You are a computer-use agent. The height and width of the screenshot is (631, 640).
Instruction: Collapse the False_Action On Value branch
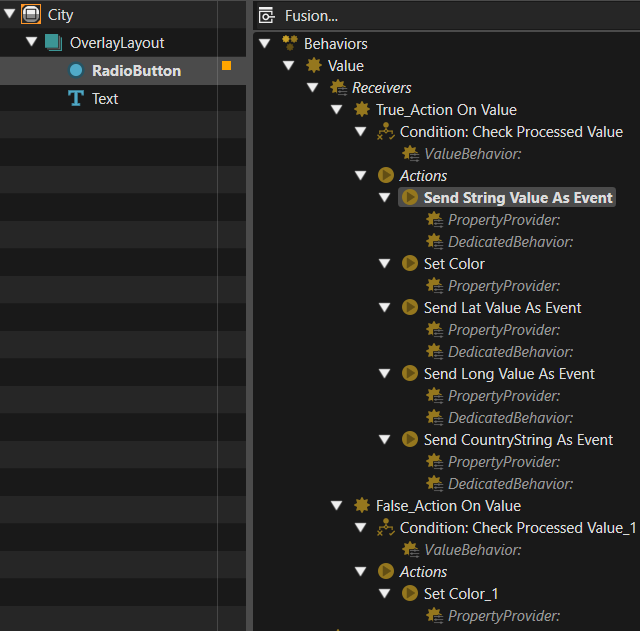(337, 506)
